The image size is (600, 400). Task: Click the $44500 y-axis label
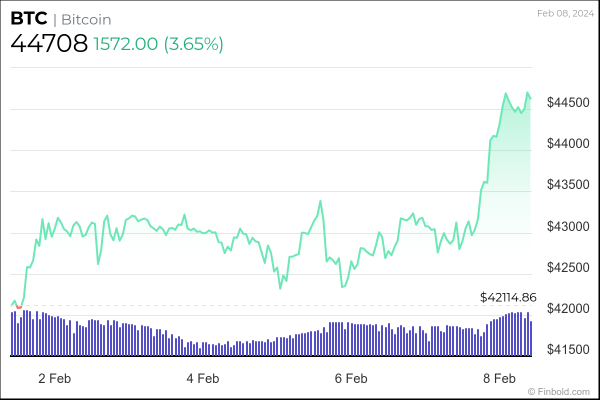click(566, 102)
